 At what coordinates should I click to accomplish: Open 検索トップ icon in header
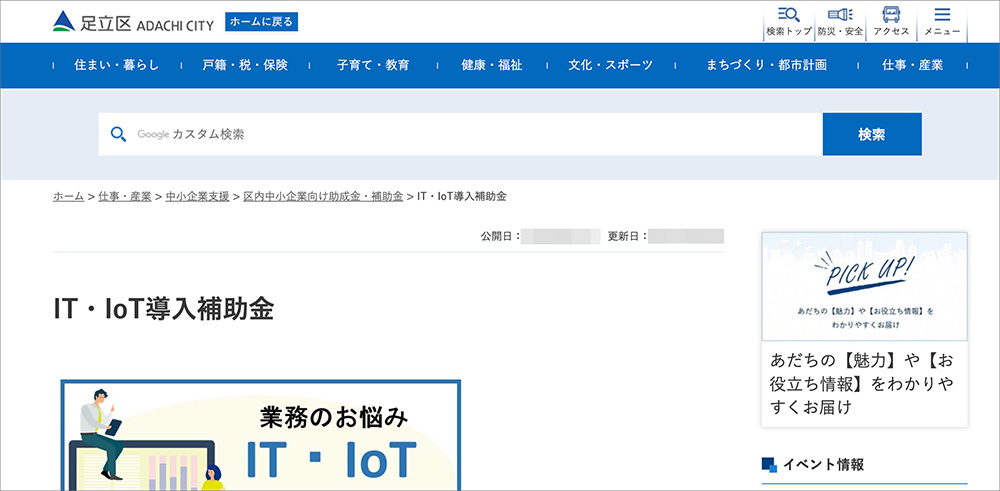pyautogui.click(x=789, y=22)
